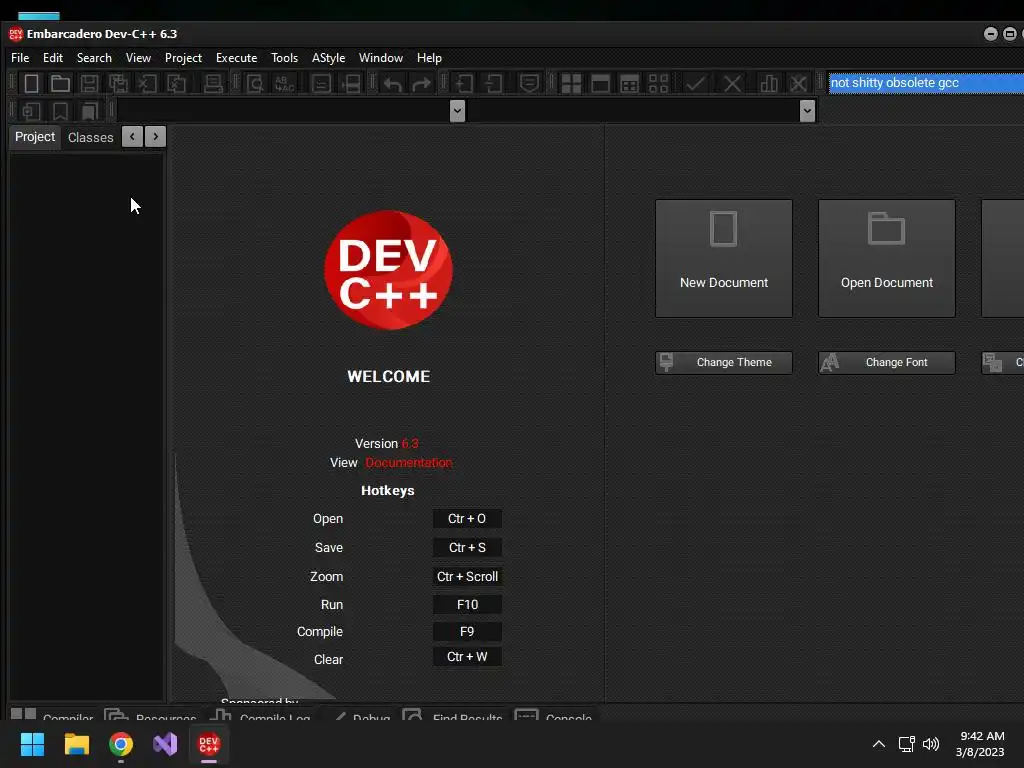The width and height of the screenshot is (1024, 768).
Task: Click the Open file folder toolbar icon
Action: click(60, 84)
